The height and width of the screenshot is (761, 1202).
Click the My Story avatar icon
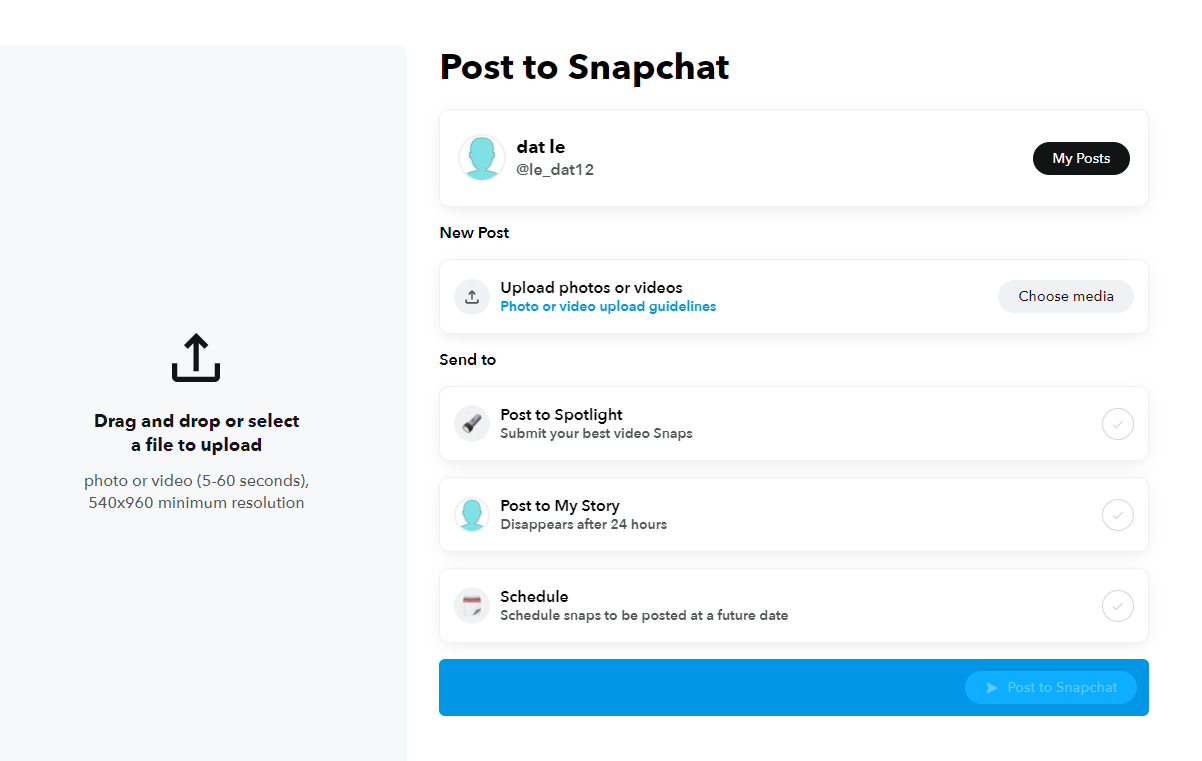click(x=472, y=515)
